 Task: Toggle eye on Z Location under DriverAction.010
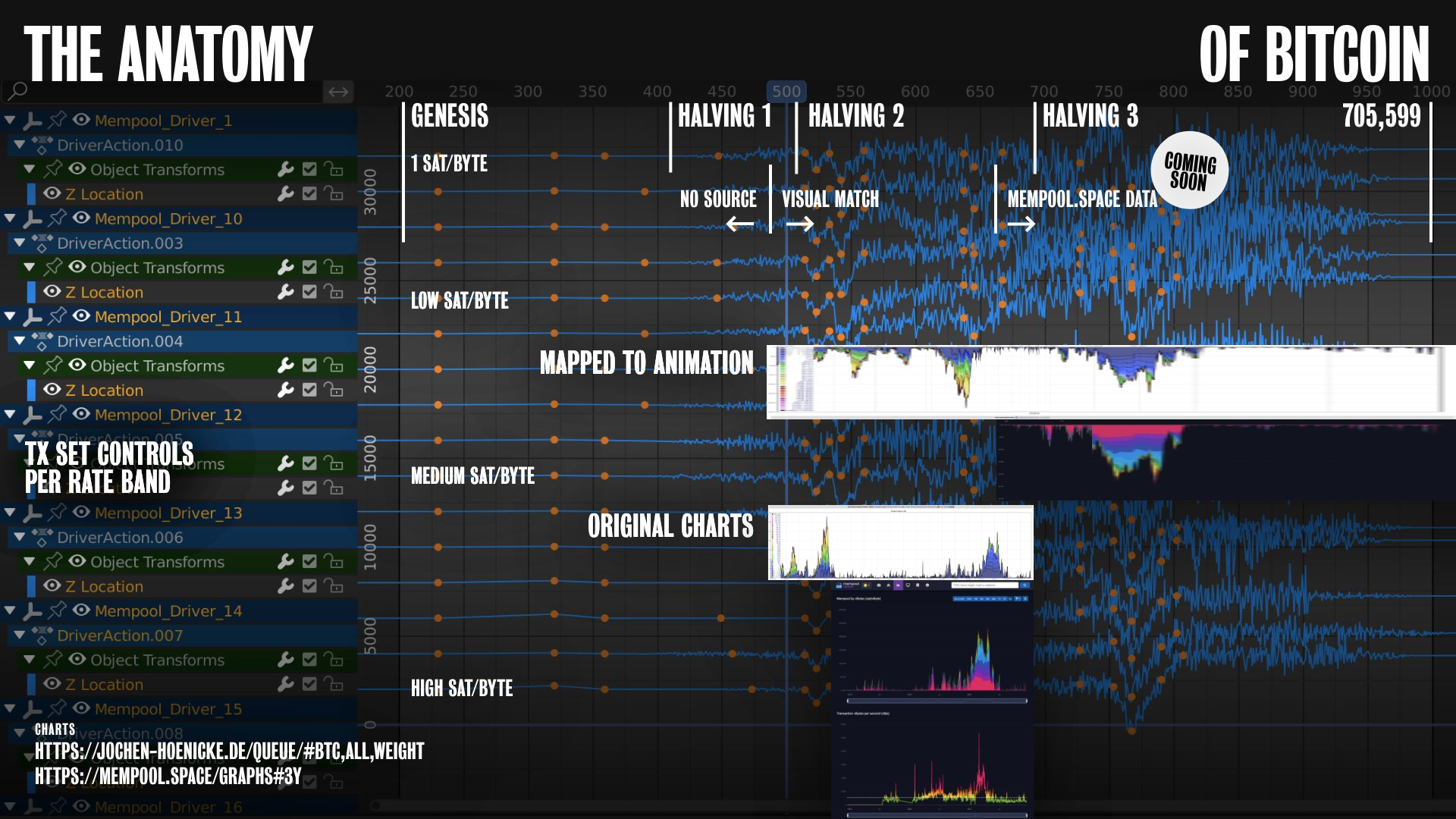click(x=52, y=193)
